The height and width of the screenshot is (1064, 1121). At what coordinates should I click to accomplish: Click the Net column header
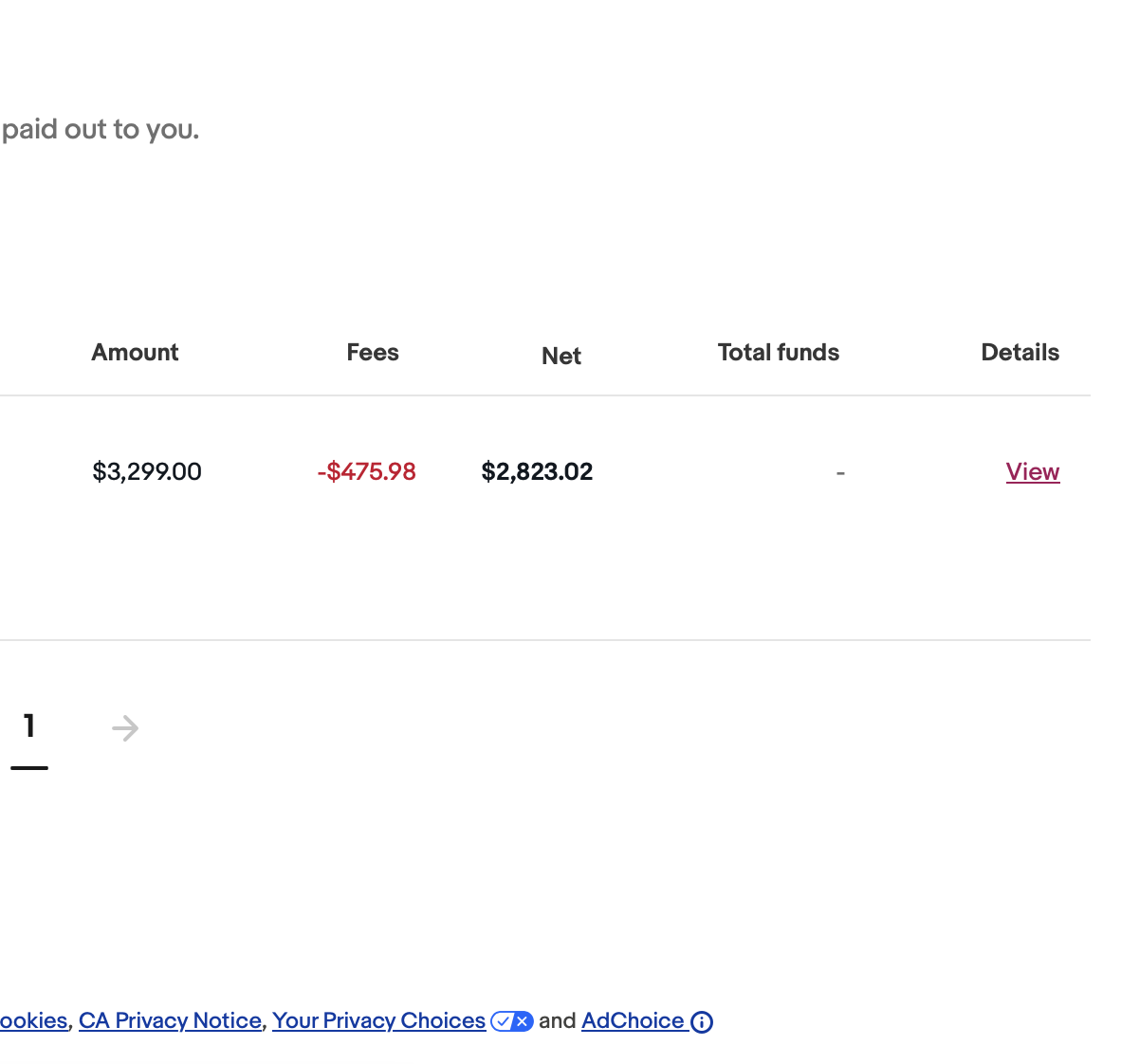point(561,357)
